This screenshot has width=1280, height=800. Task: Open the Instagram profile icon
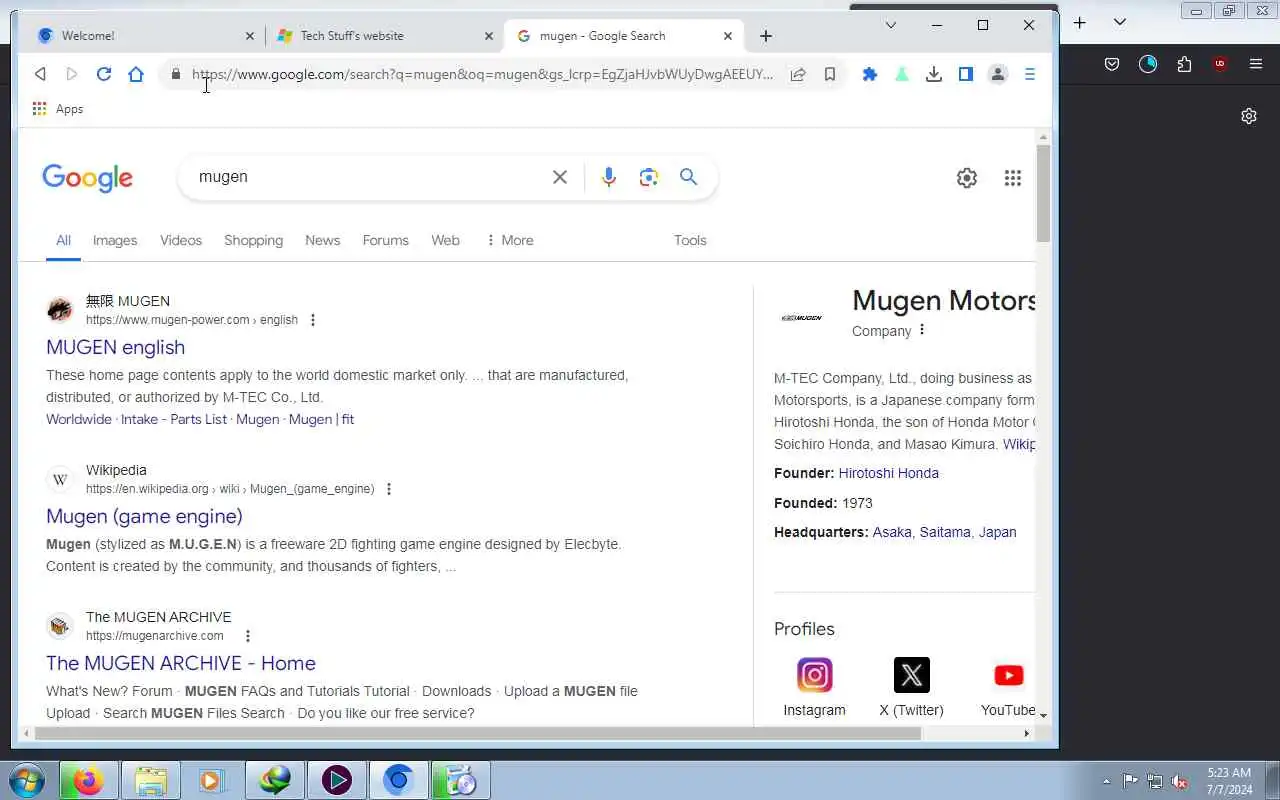pos(815,675)
